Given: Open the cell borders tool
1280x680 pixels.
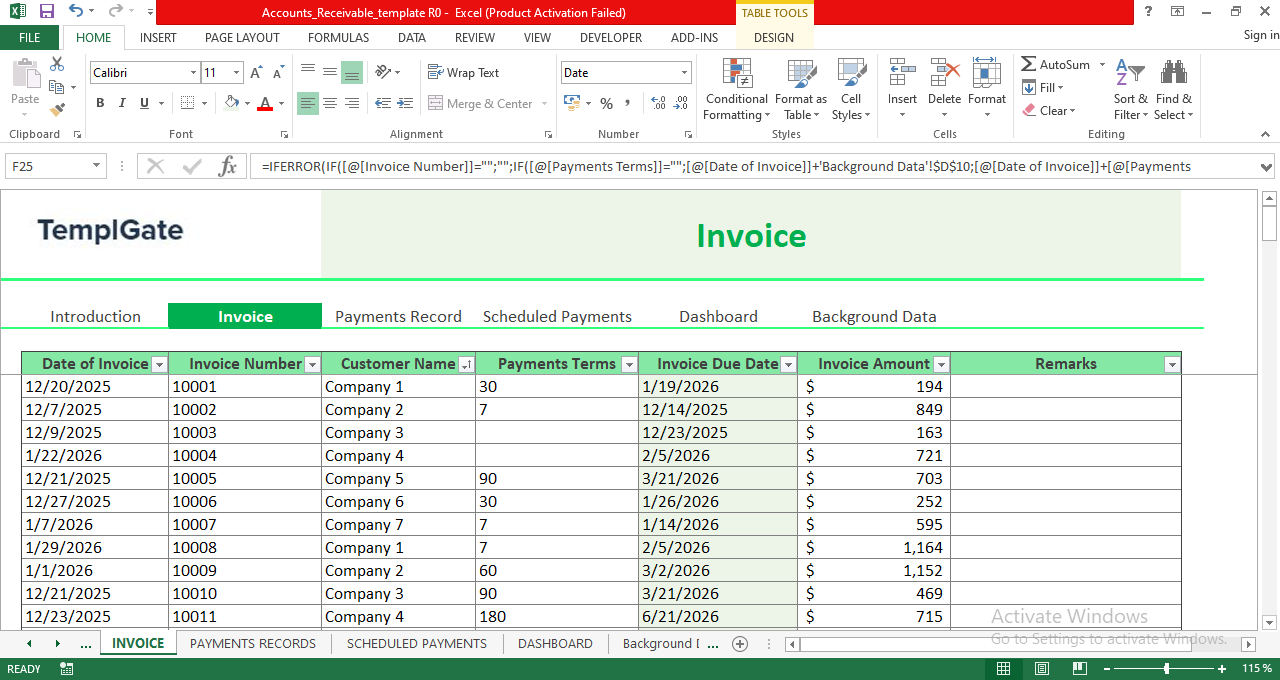Looking at the screenshot, I should 188,103.
